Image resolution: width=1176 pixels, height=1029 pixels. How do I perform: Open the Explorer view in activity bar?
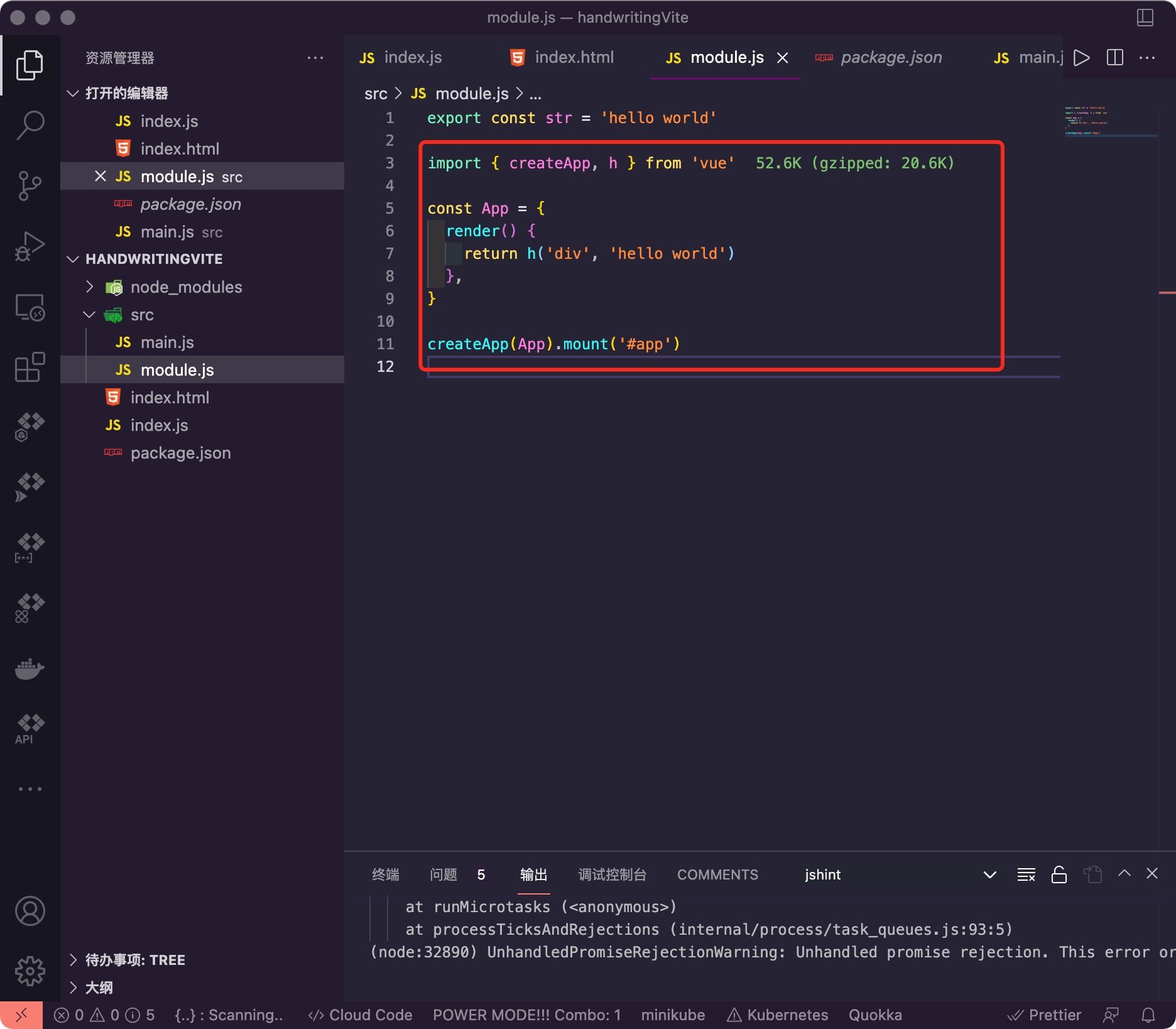click(30, 65)
